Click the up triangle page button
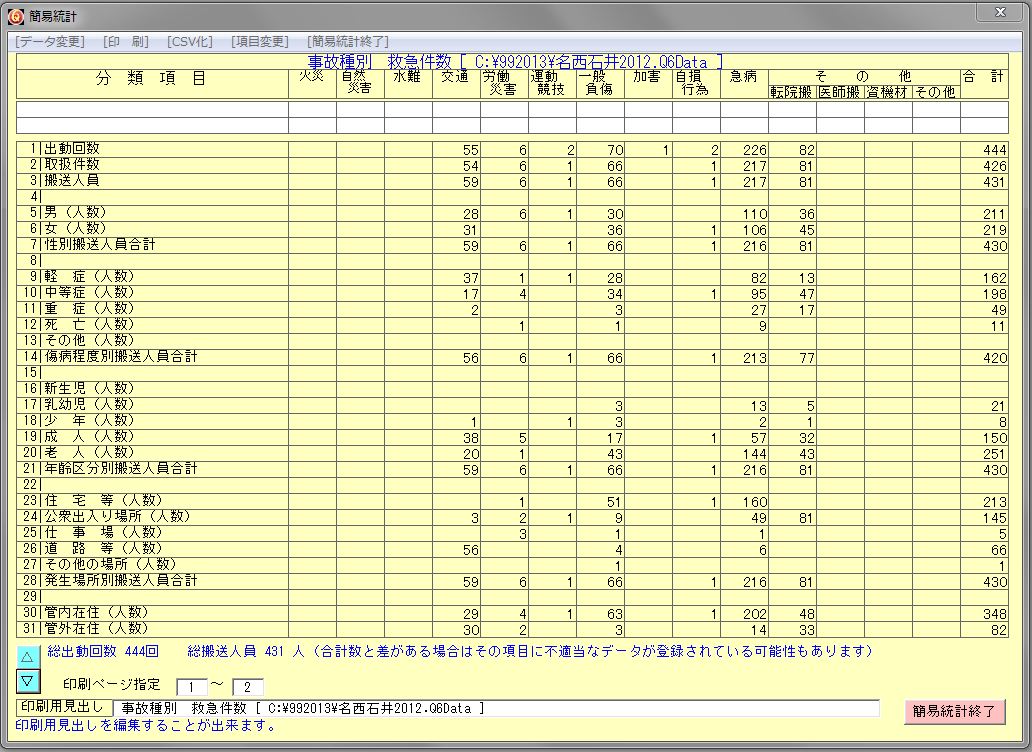 pyautogui.click(x=28, y=656)
